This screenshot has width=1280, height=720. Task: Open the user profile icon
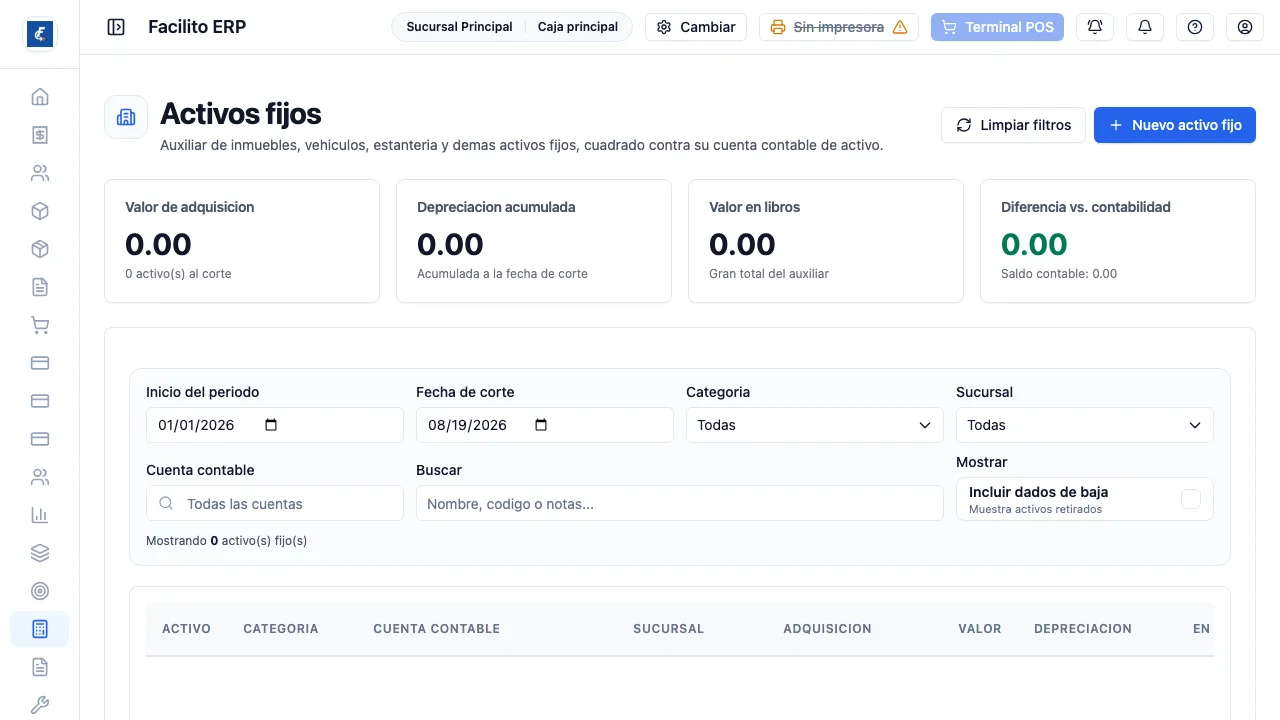(1245, 27)
